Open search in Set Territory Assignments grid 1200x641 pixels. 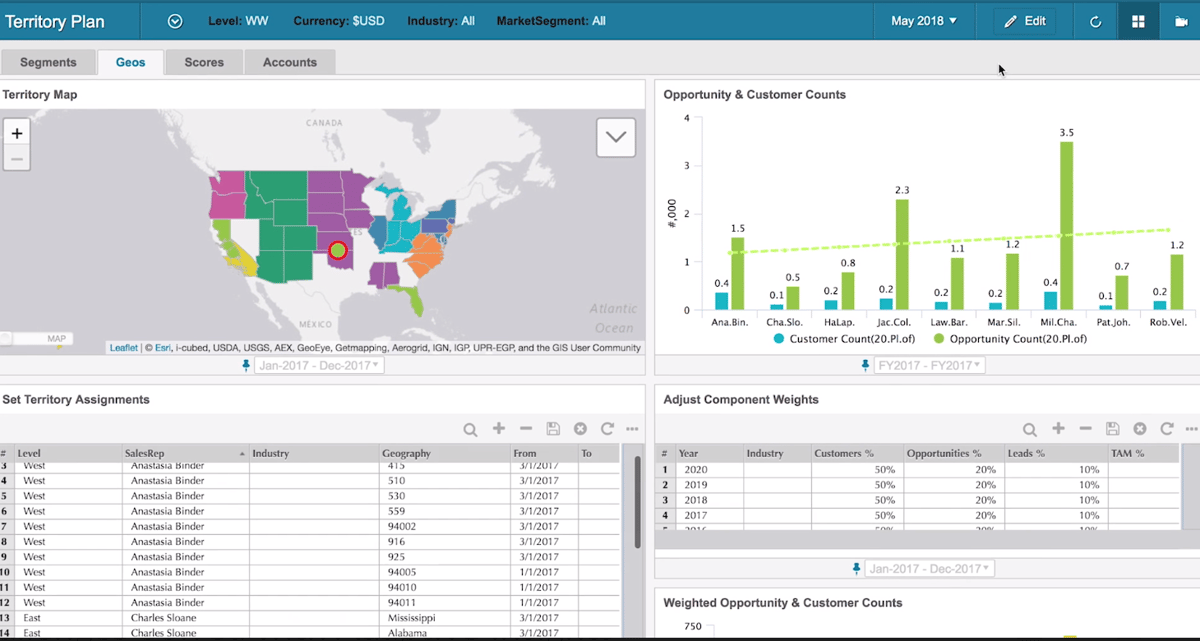point(470,428)
